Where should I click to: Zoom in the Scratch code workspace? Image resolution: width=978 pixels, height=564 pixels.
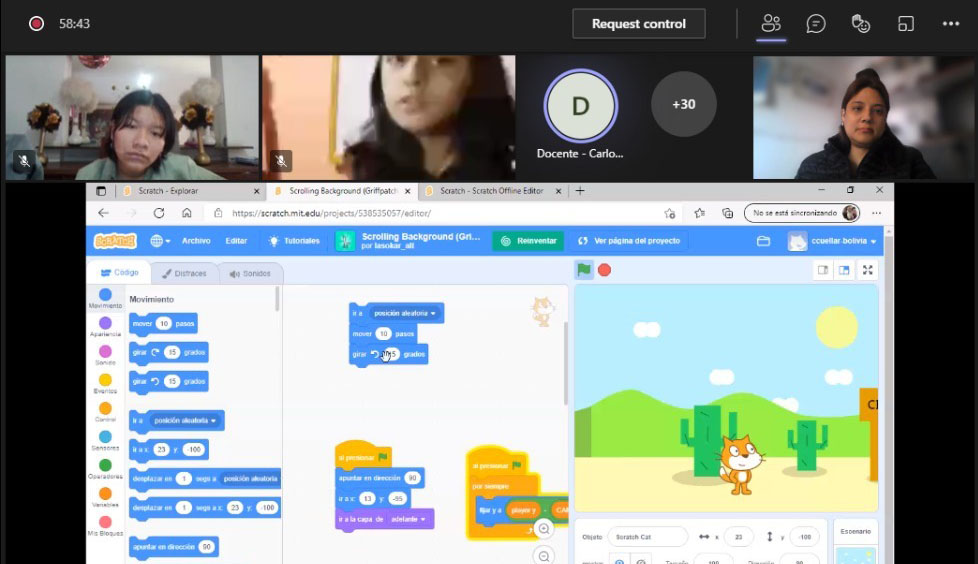[543, 529]
